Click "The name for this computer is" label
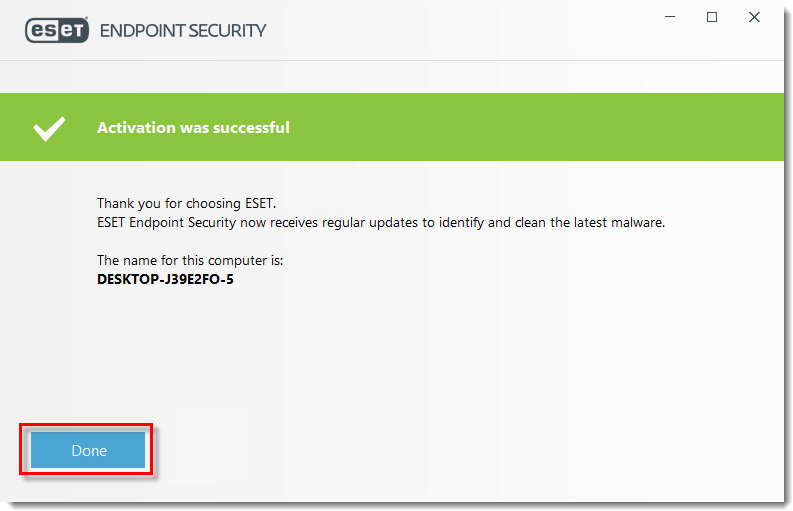The width and height of the screenshot is (793, 511). click(x=190, y=261)
